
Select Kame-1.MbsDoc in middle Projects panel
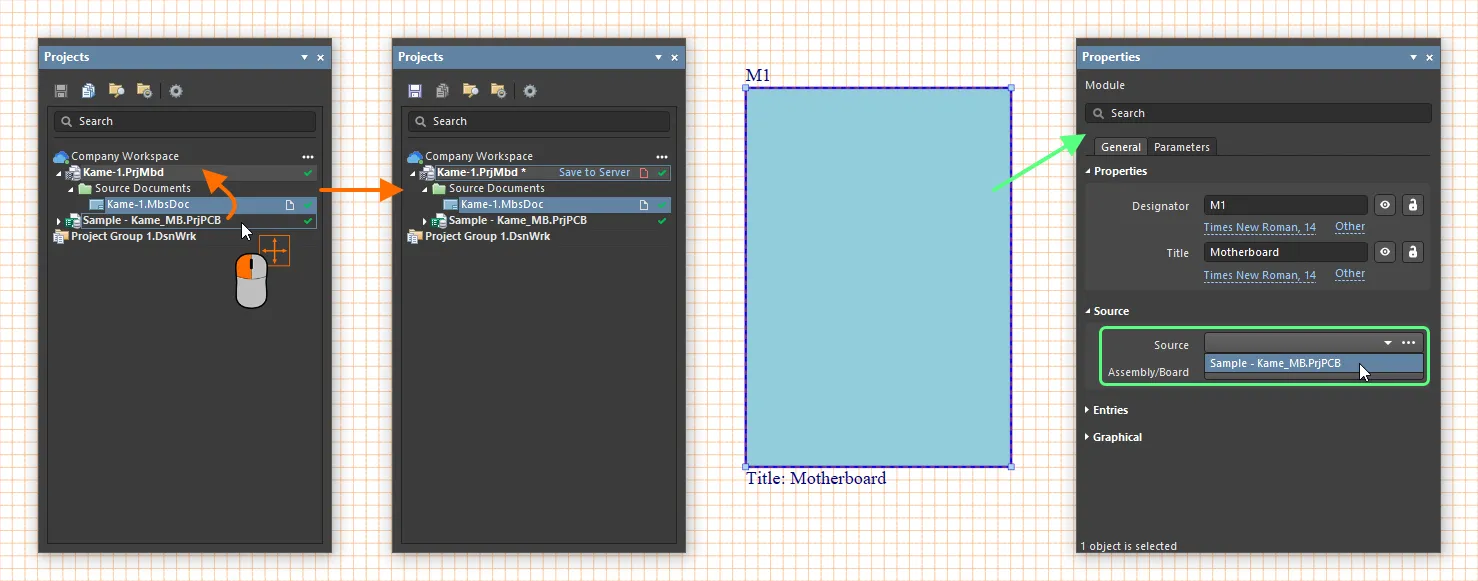[501, 205]
